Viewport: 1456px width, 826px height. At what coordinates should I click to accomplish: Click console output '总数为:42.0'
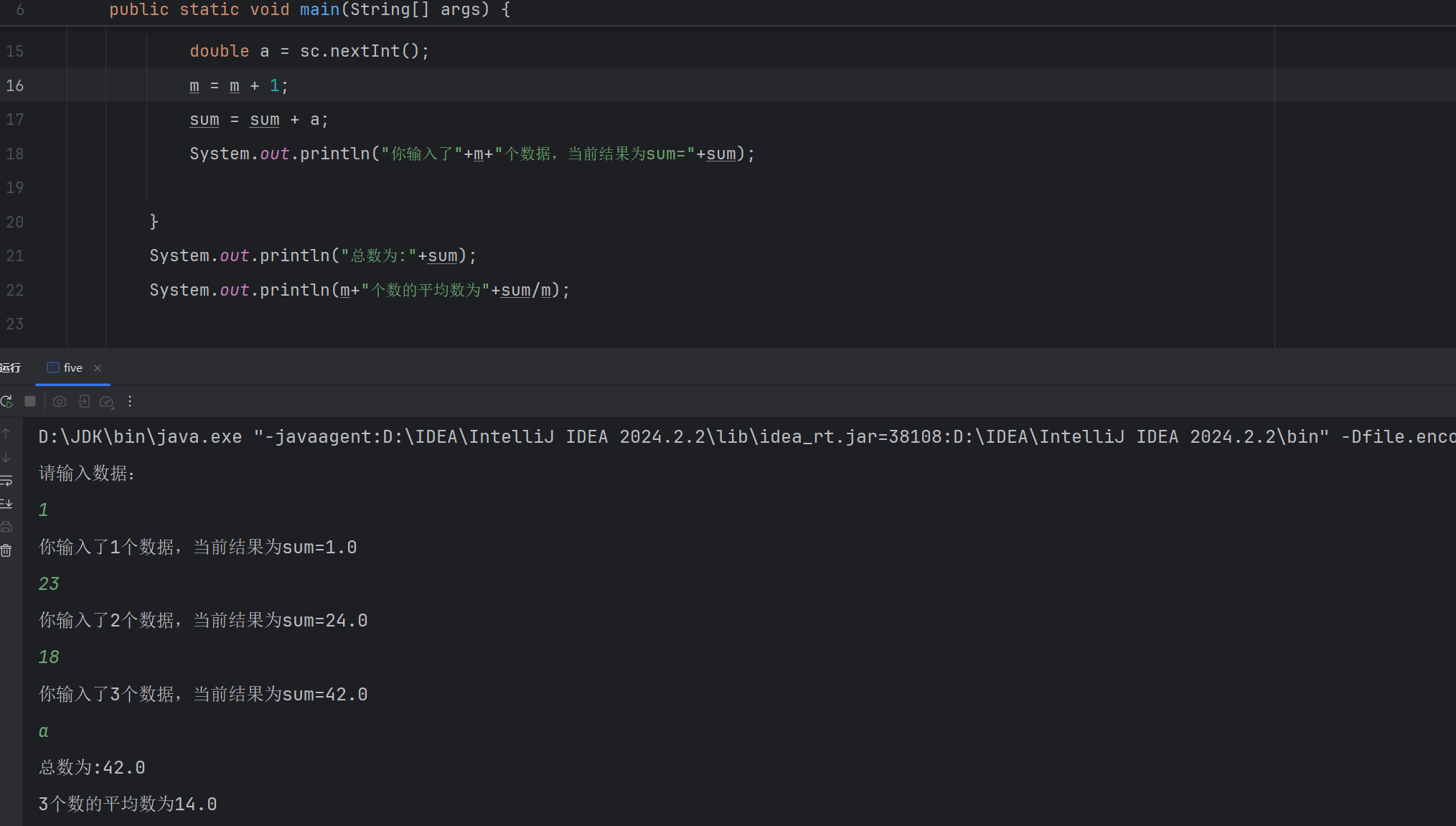coord(92,767)
